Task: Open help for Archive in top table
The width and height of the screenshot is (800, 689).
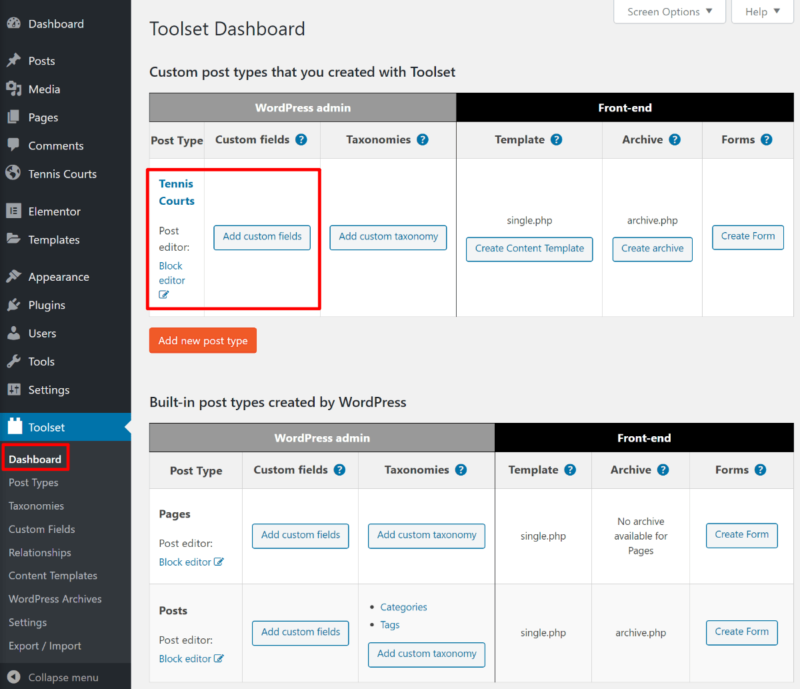Action: click(674, 139)
